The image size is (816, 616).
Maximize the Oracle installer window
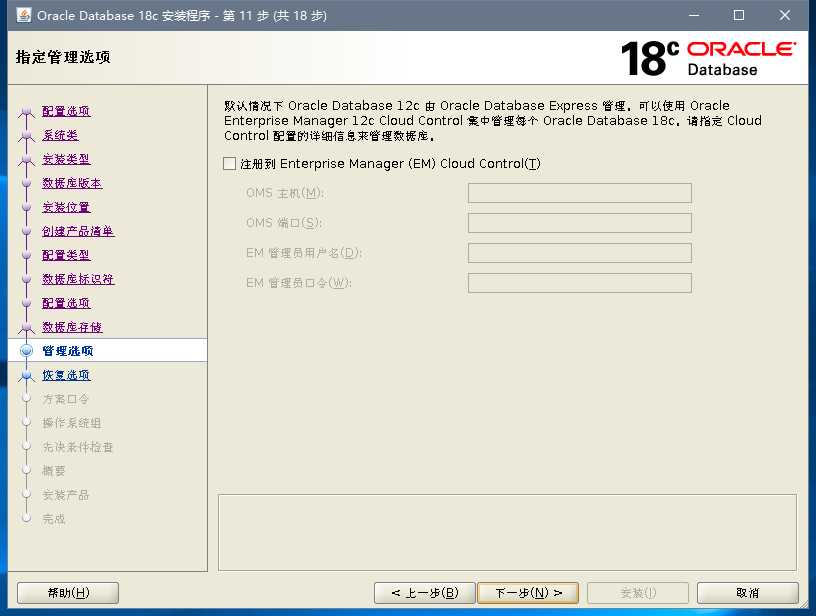(738, 16)
